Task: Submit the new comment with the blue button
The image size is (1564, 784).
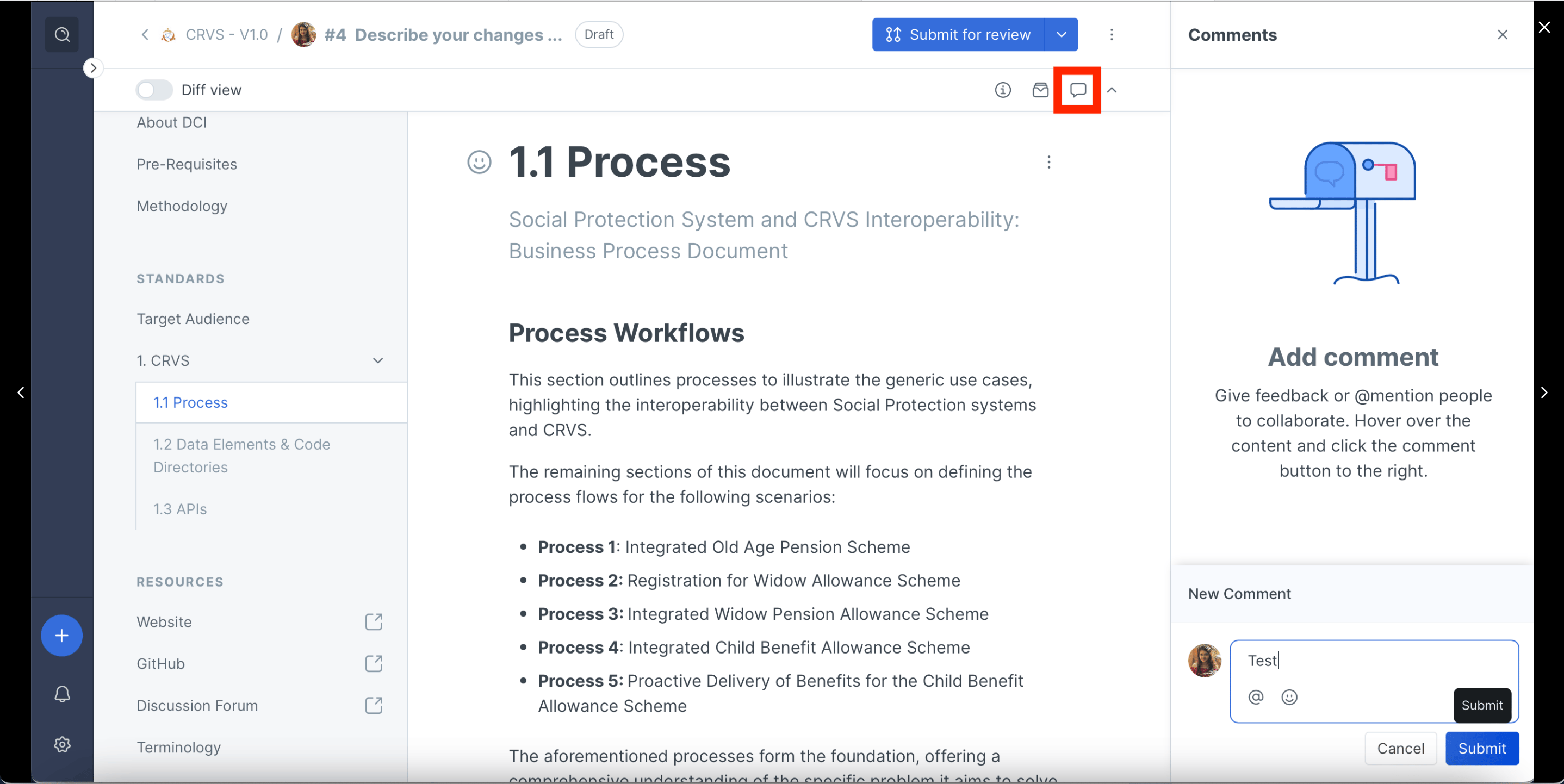Action: click(x=1481, y=748)
